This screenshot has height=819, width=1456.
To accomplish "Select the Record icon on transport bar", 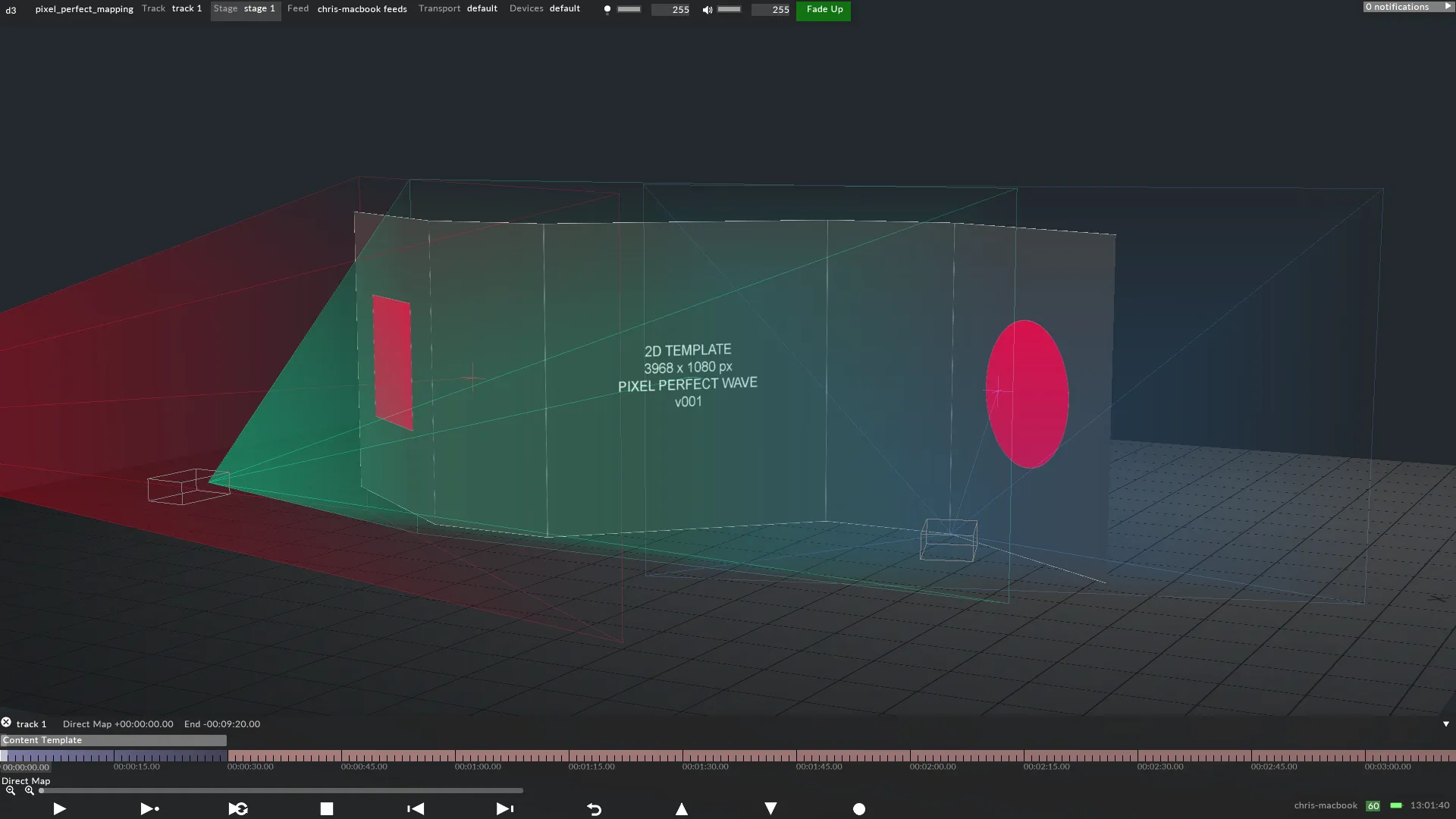I will point(859,809).
